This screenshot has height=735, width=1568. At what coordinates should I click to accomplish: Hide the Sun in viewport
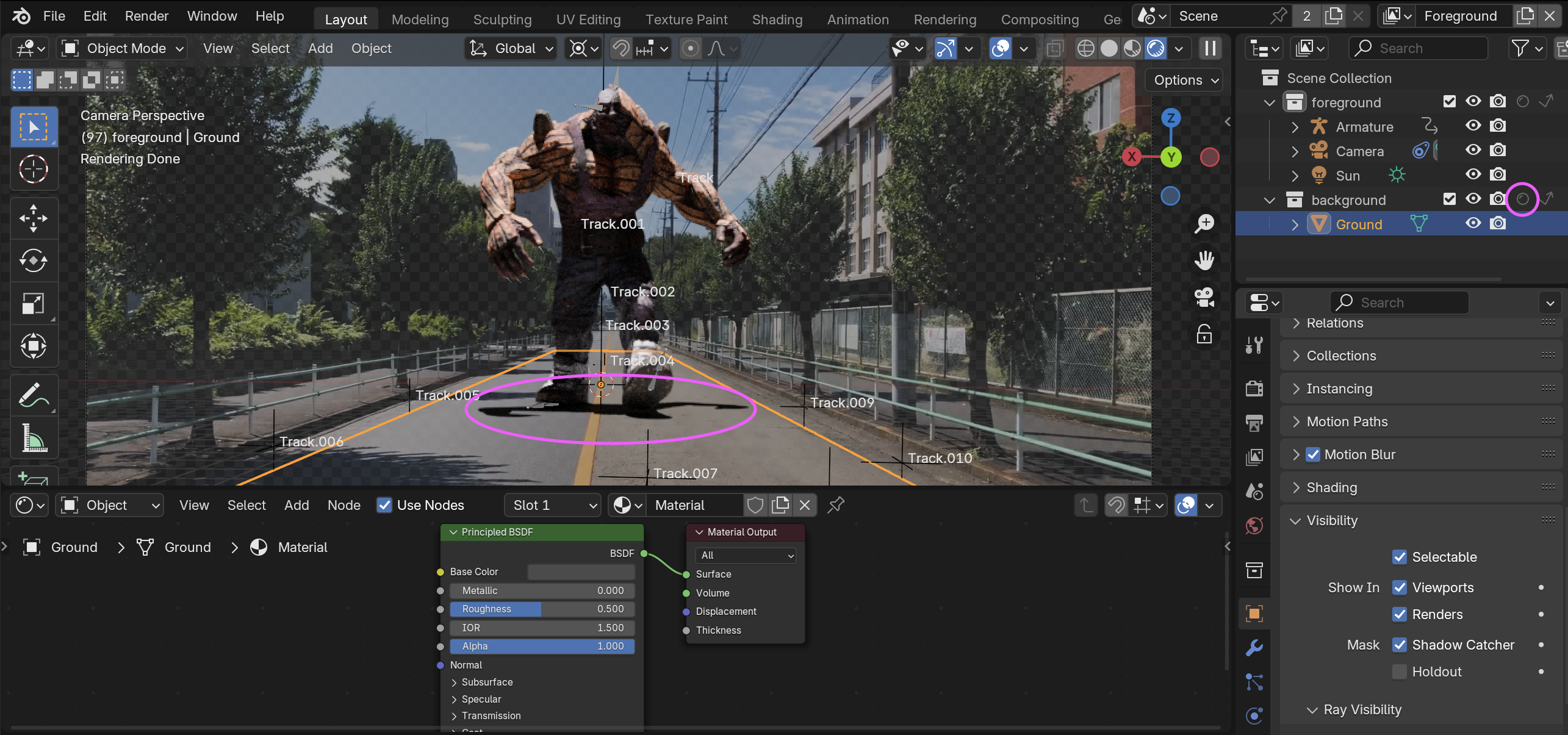coord(1473,175)
